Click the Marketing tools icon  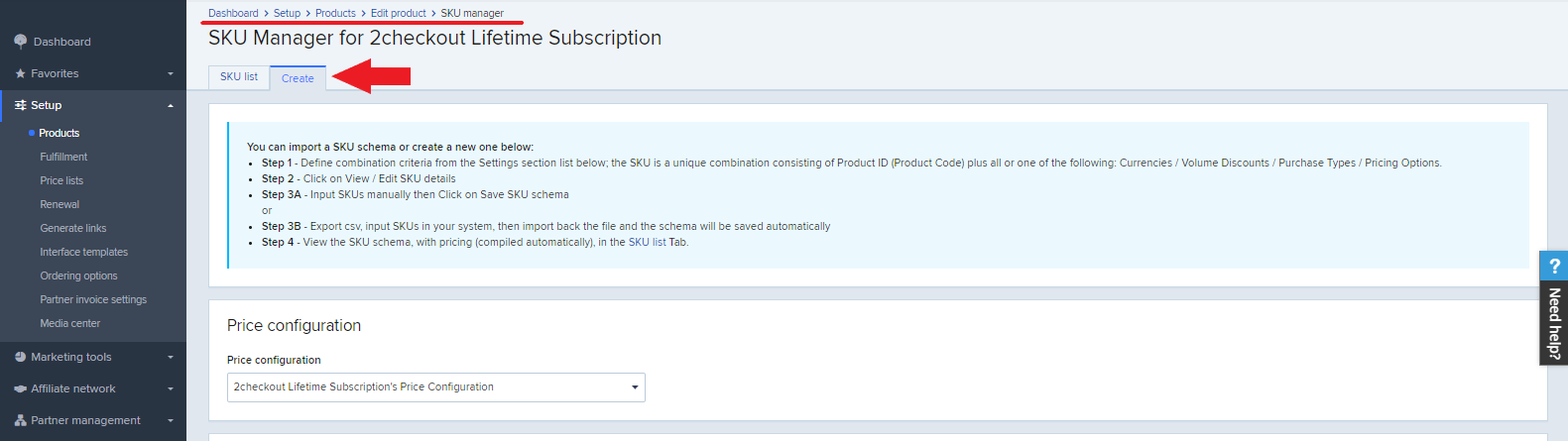[20, 357]
